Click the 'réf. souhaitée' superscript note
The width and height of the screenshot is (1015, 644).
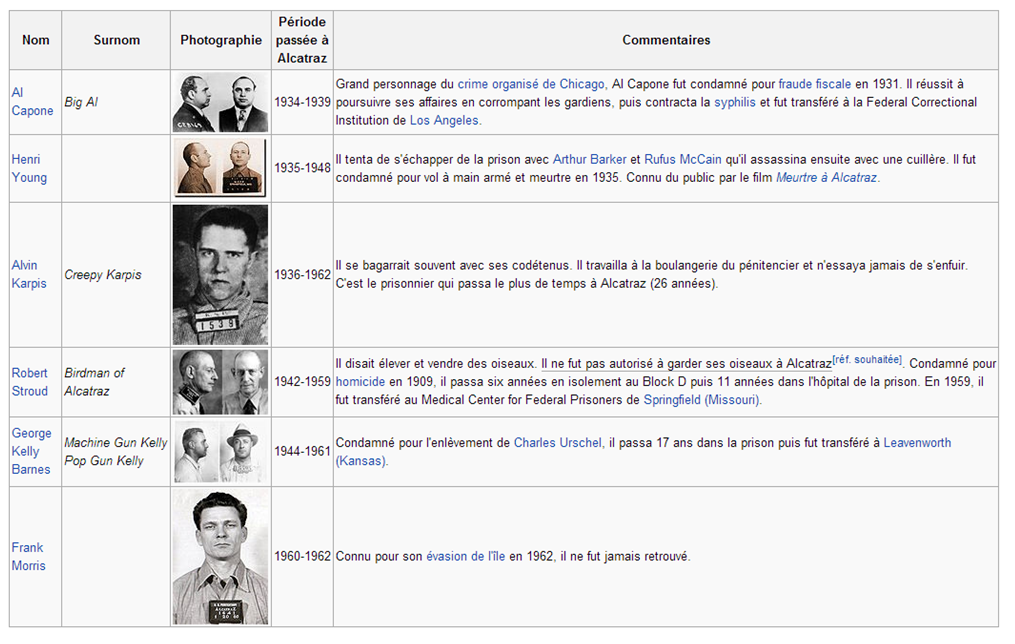[867, 360]
